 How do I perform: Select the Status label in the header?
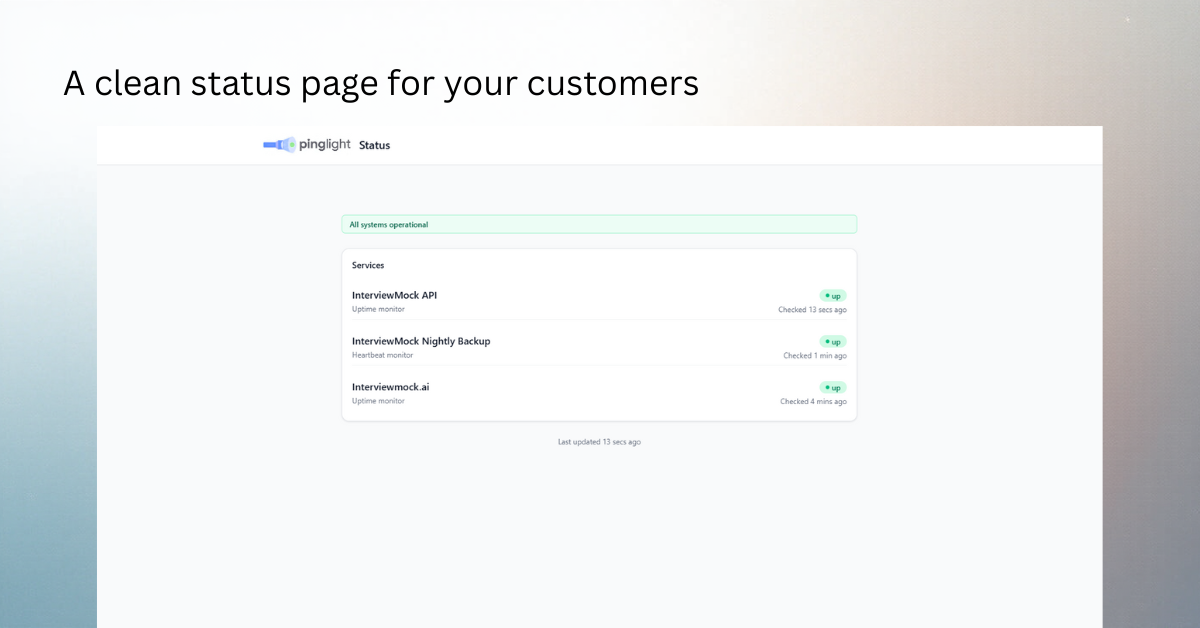tap(374, 145)
